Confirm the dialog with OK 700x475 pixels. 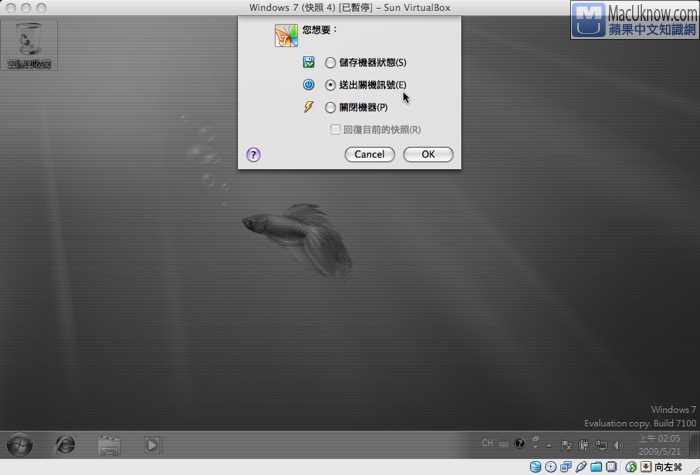coord(428,154)
